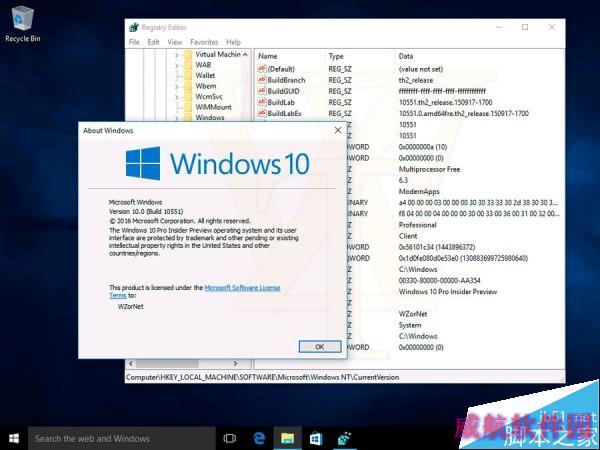600x450 pixels.
Task: Minimize the Registry Editor window
Action: point(499,27)
